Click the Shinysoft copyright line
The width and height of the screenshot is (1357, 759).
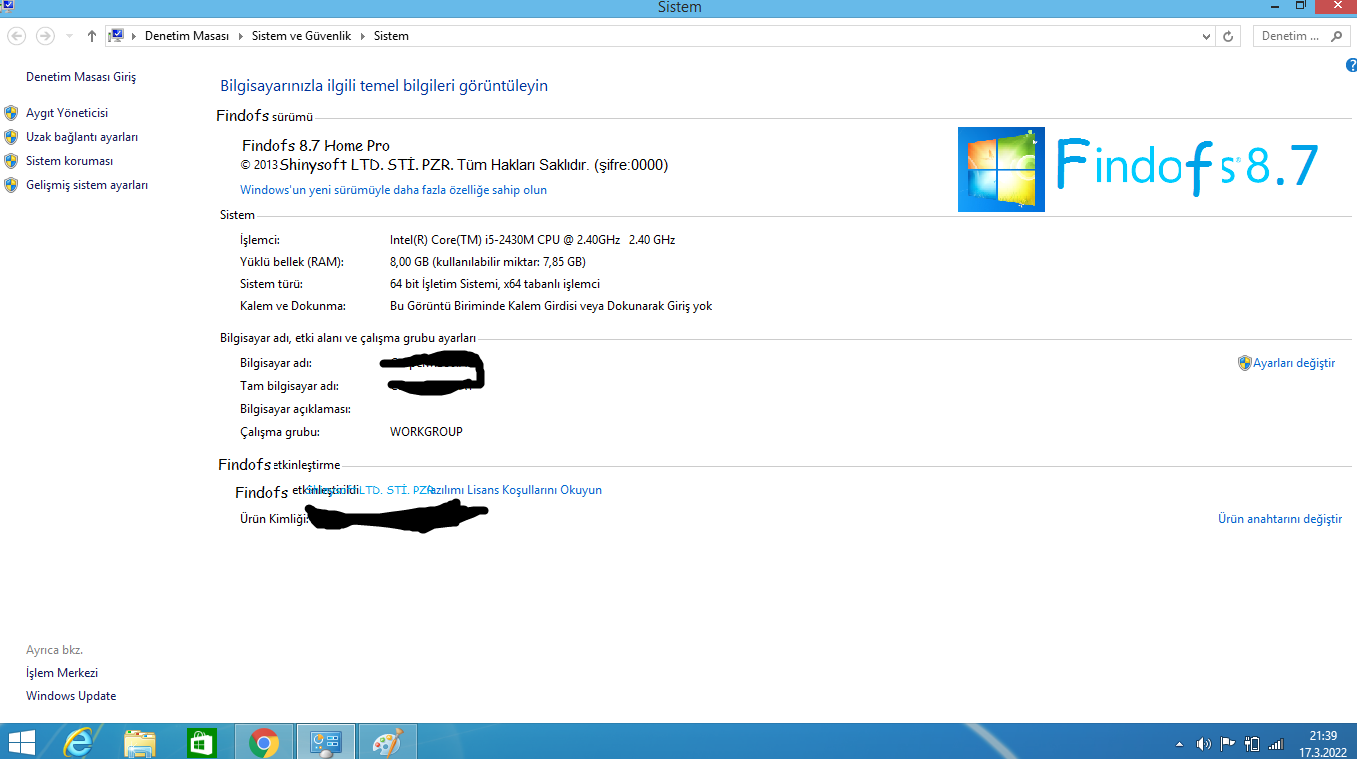[454, 165]
